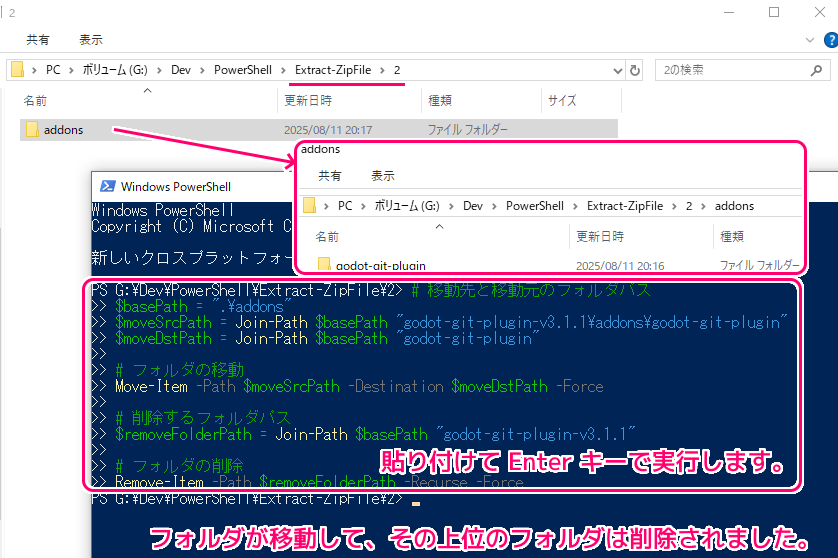Select the godot-git-plugin folder icon
Viewport: 838px width, 558px height.
pyautogui.click(x=324, y=266)
